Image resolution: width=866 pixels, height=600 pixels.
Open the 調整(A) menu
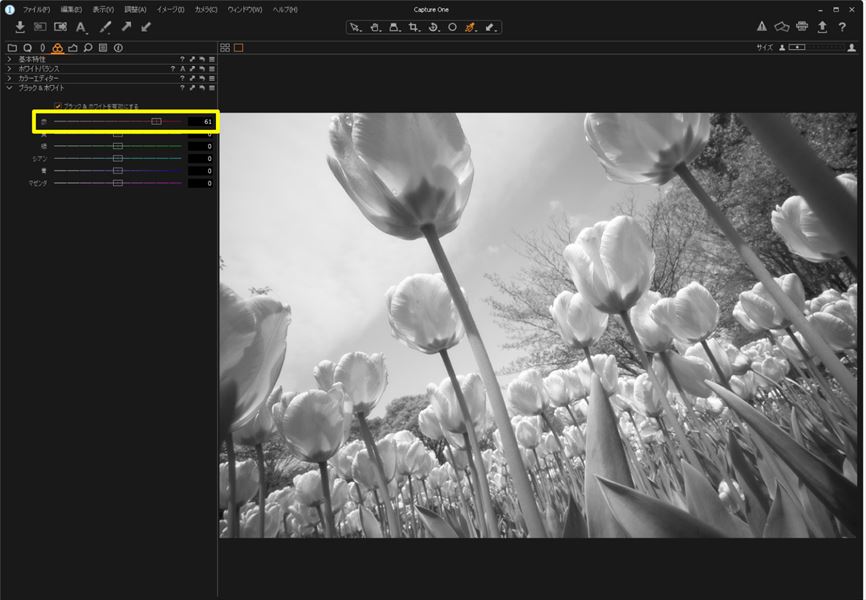pos(135,9)
